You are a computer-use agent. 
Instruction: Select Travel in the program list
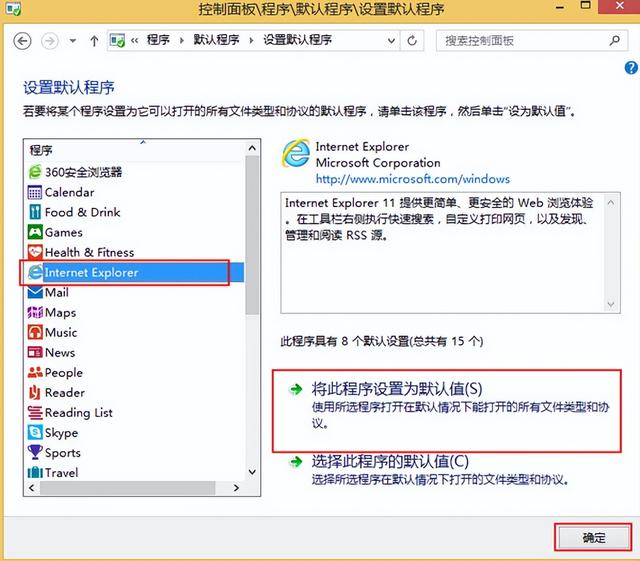point(62,472)
